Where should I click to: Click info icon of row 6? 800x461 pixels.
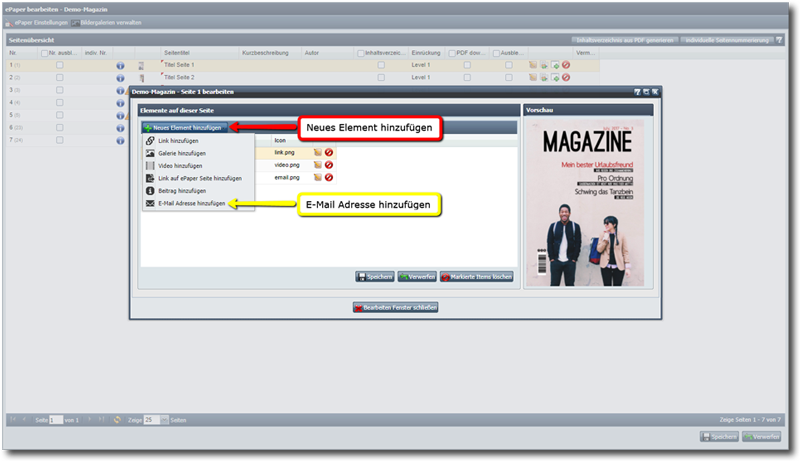[x=120, y=128]
